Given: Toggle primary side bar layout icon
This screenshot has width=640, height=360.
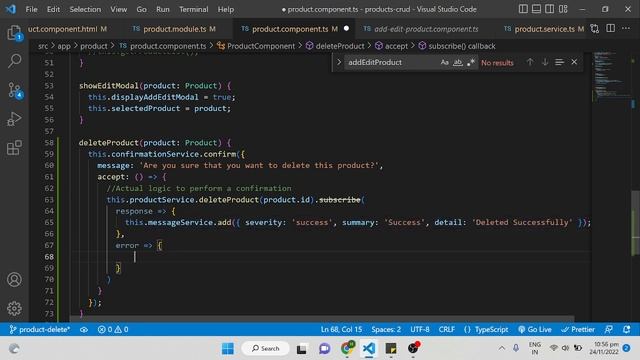Looking at the screenshot, I should (523, 9).
